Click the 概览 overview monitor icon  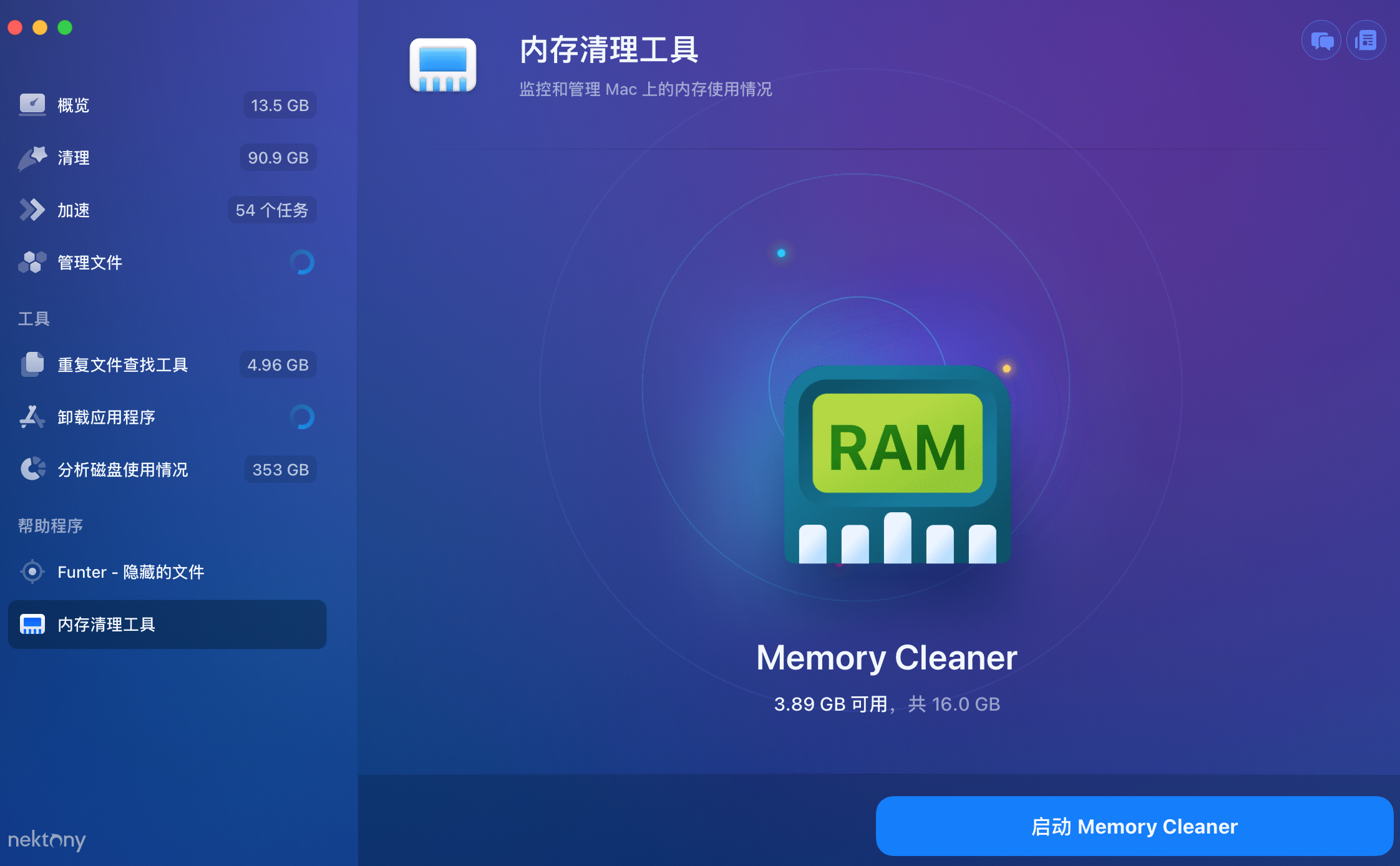point(32,105)
